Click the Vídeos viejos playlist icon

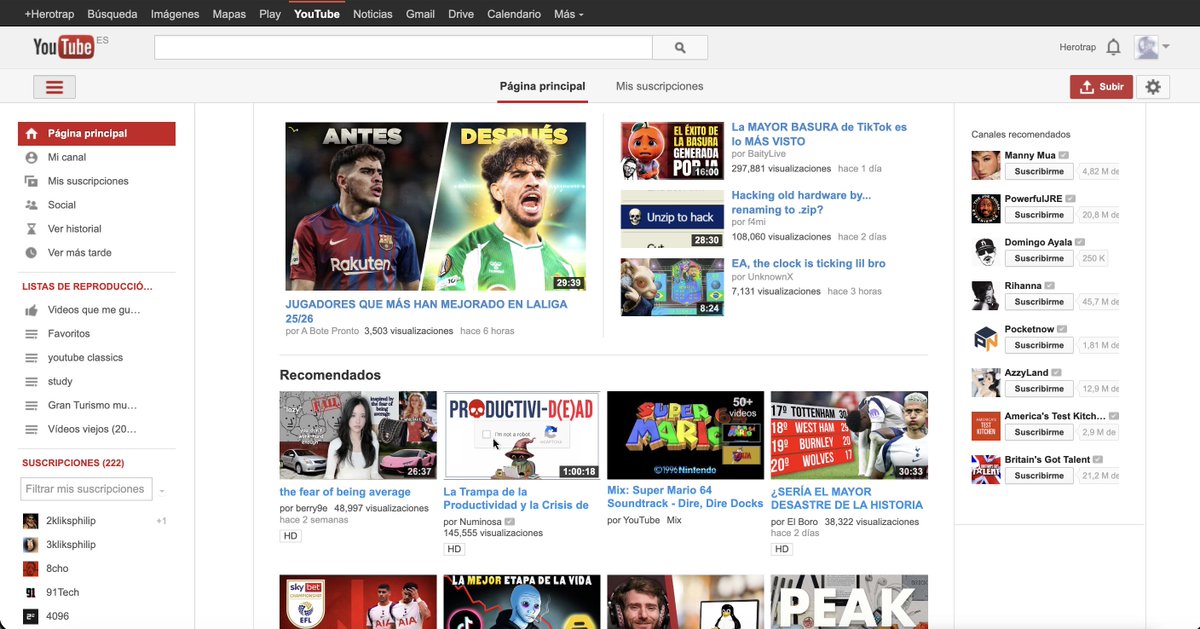tap(31, 430)
